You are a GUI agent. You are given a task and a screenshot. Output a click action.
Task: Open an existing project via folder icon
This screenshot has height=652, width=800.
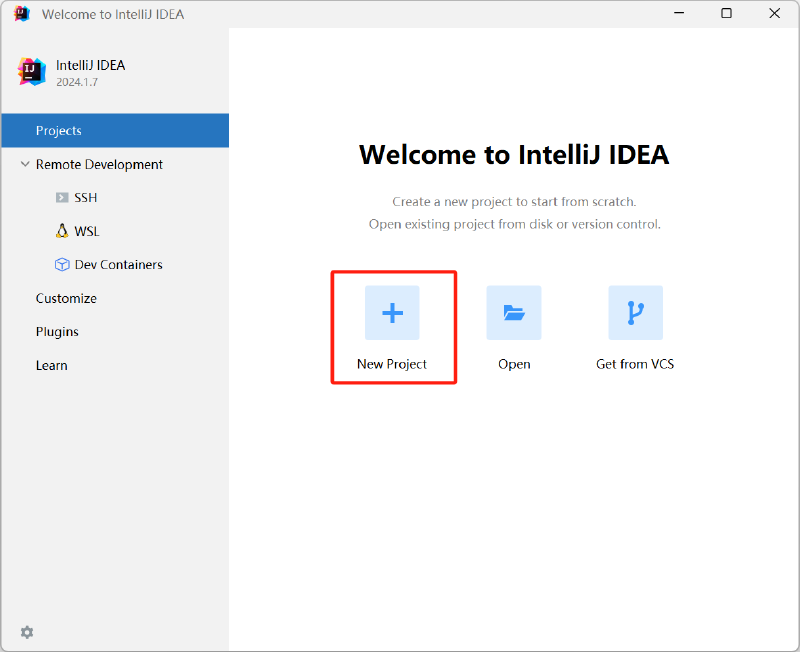coord(514,313)
